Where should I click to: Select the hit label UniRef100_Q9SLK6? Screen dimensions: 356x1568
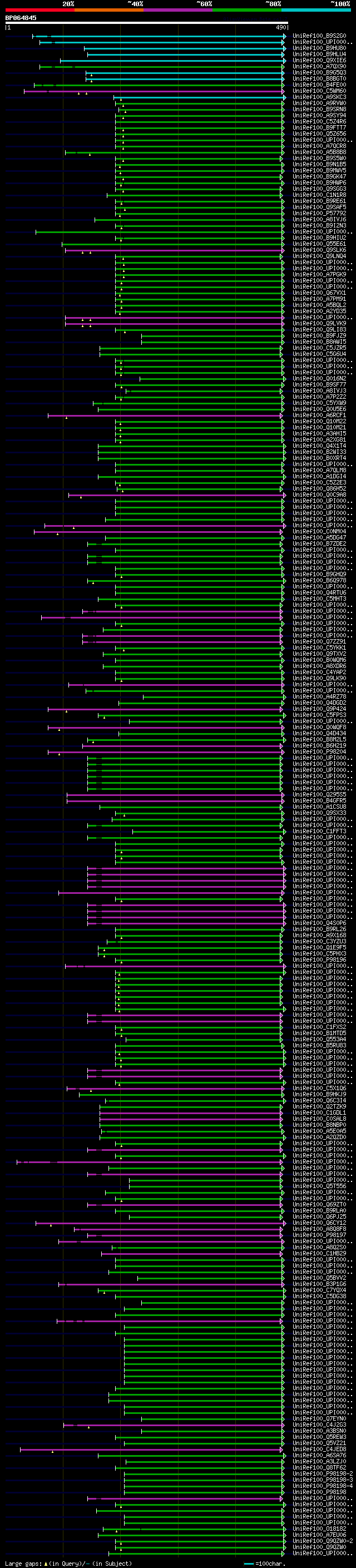319,250
